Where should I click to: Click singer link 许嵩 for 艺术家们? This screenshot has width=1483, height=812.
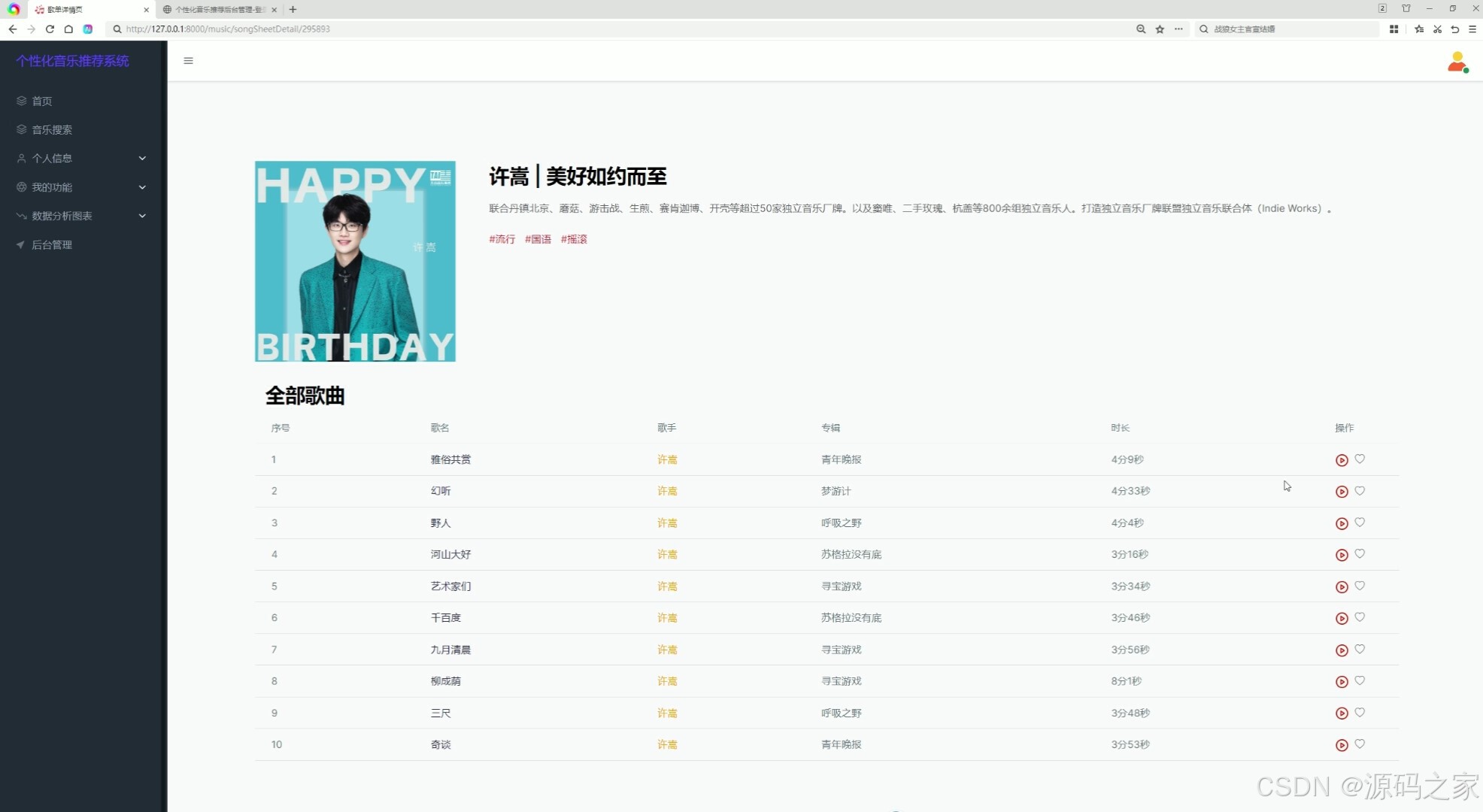[x=667, y=586]
